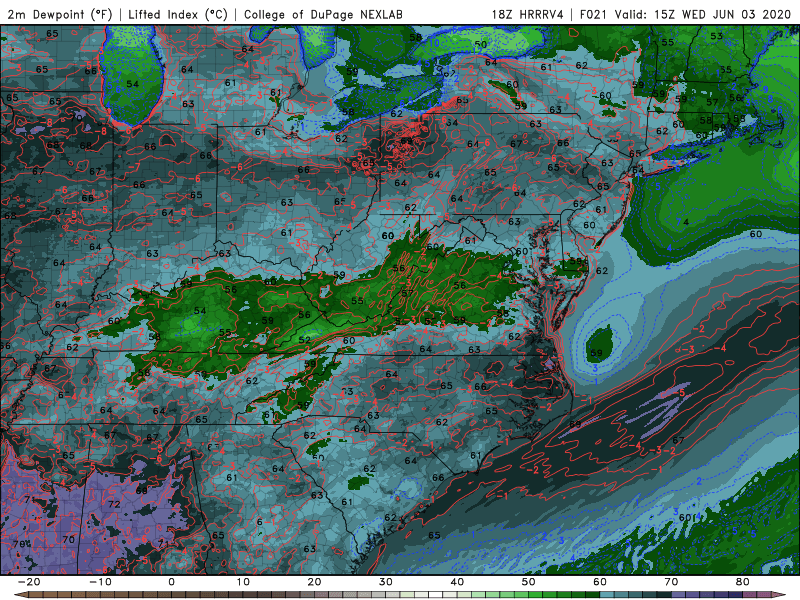
Task: Click the '10' color scale label
Action: tap(243, 582)
